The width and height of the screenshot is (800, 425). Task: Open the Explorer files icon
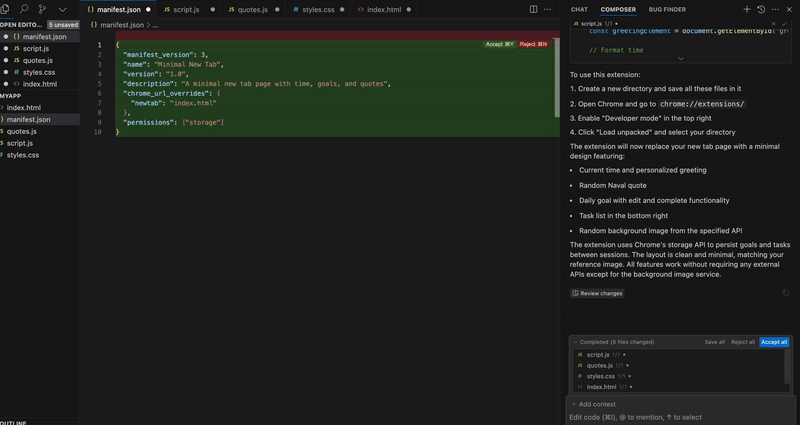pos(5,9)
